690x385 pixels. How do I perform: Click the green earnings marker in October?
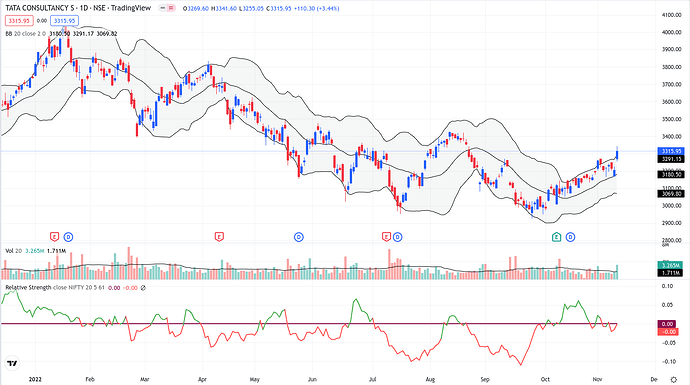tap(557, 237)
